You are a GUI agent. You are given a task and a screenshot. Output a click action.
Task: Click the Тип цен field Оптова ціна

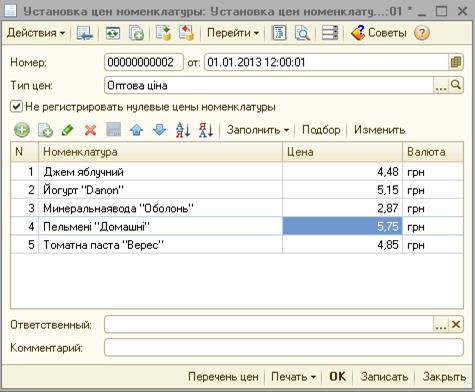click(x=268, y=86)
